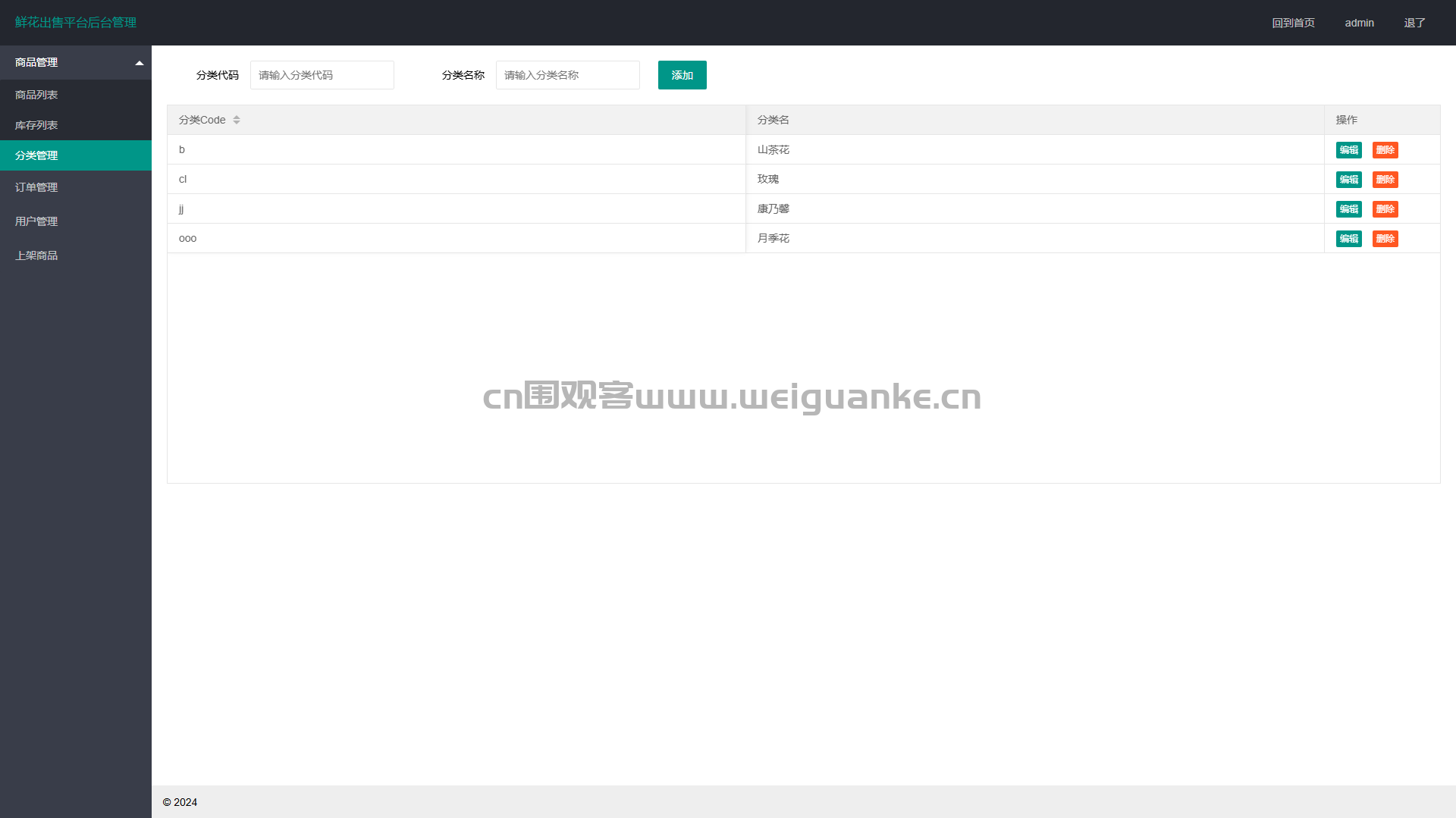Click the 分类代码 label
The width and height of the screenshot is (1456, 818).
pyautogui.click(x=218, y=75)
